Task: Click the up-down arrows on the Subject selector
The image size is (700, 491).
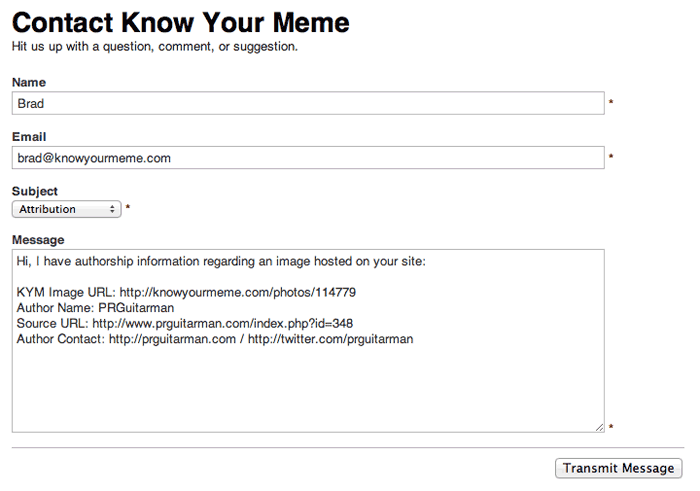Action: coord(112,209)
